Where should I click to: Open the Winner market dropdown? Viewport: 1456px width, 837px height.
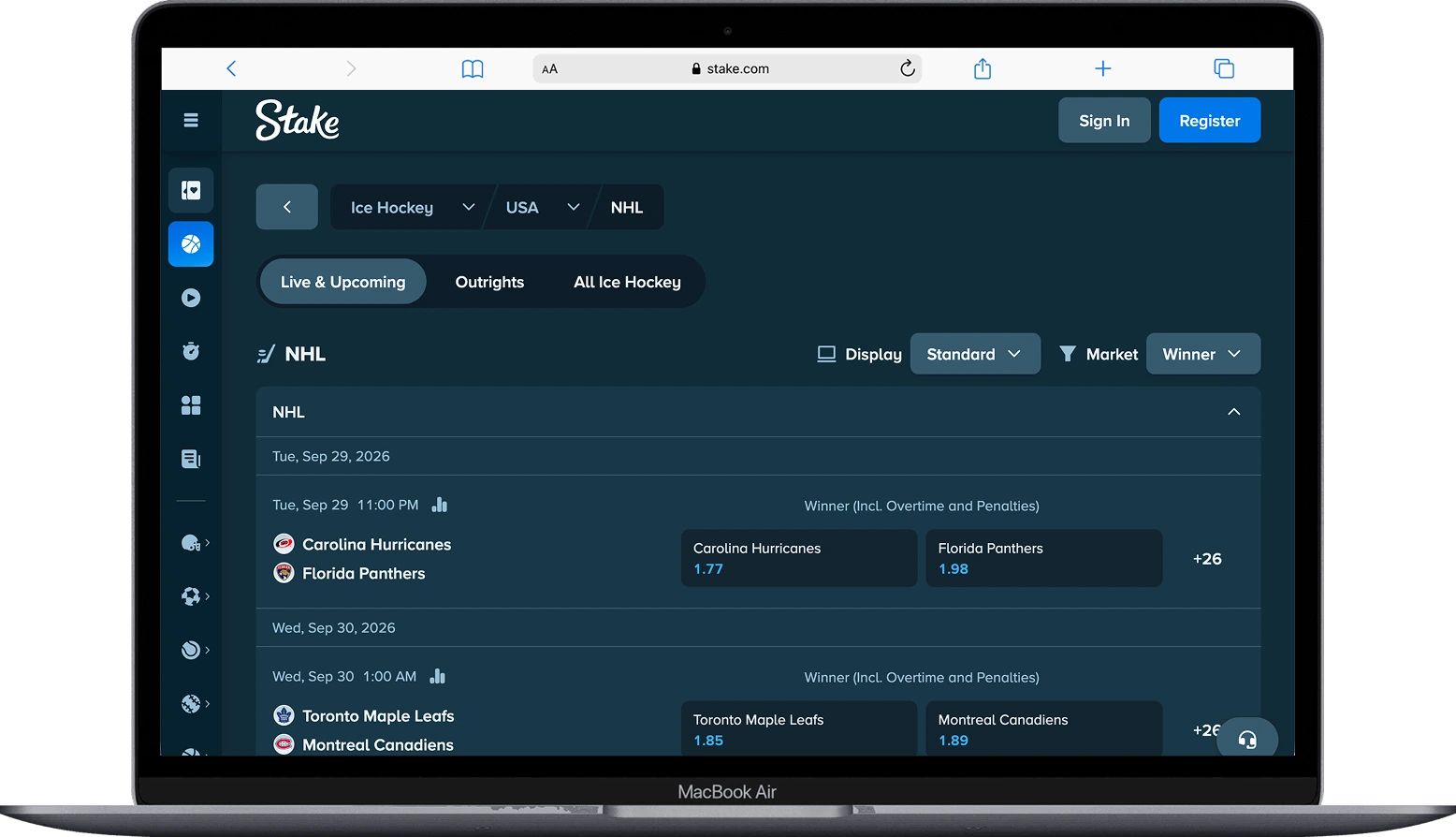tap(1203, 354)
